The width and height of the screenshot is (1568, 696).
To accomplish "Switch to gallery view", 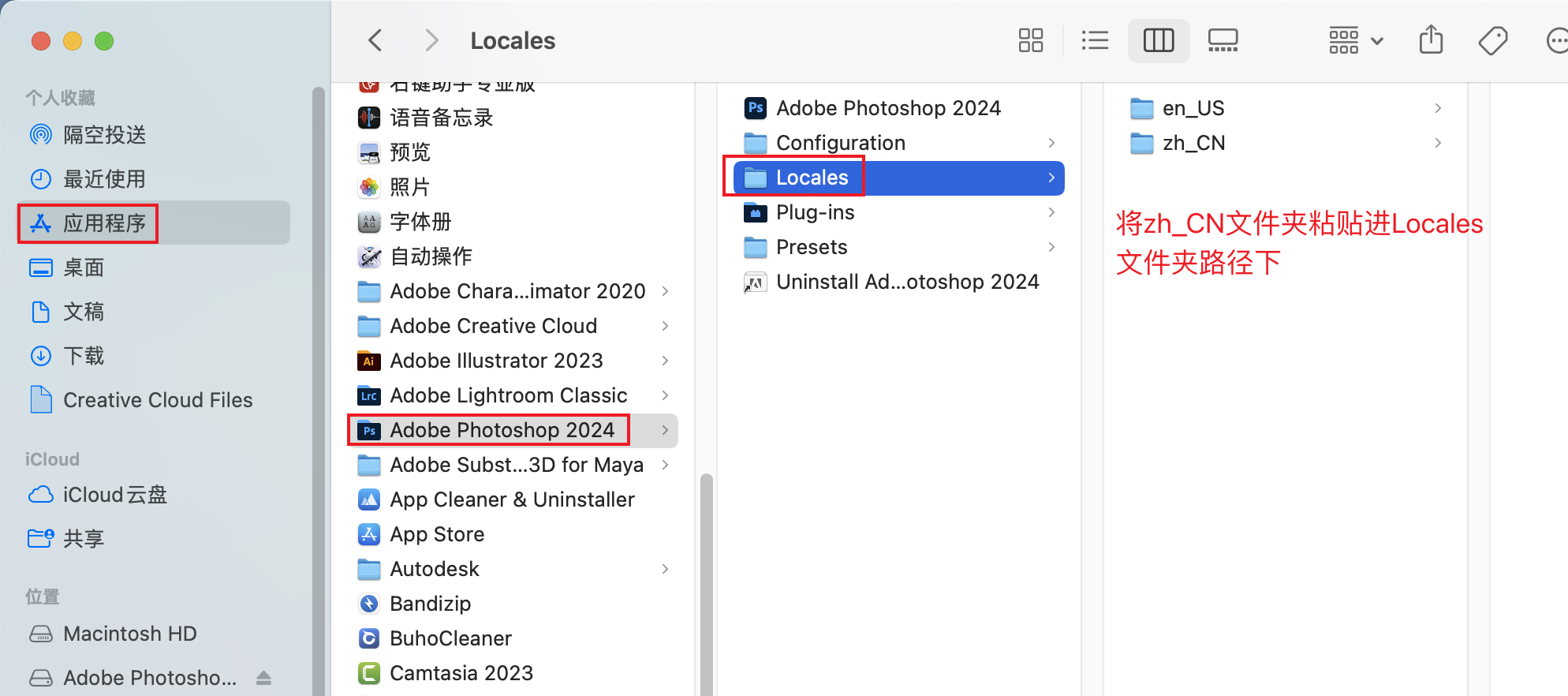I will (1223, 40).
